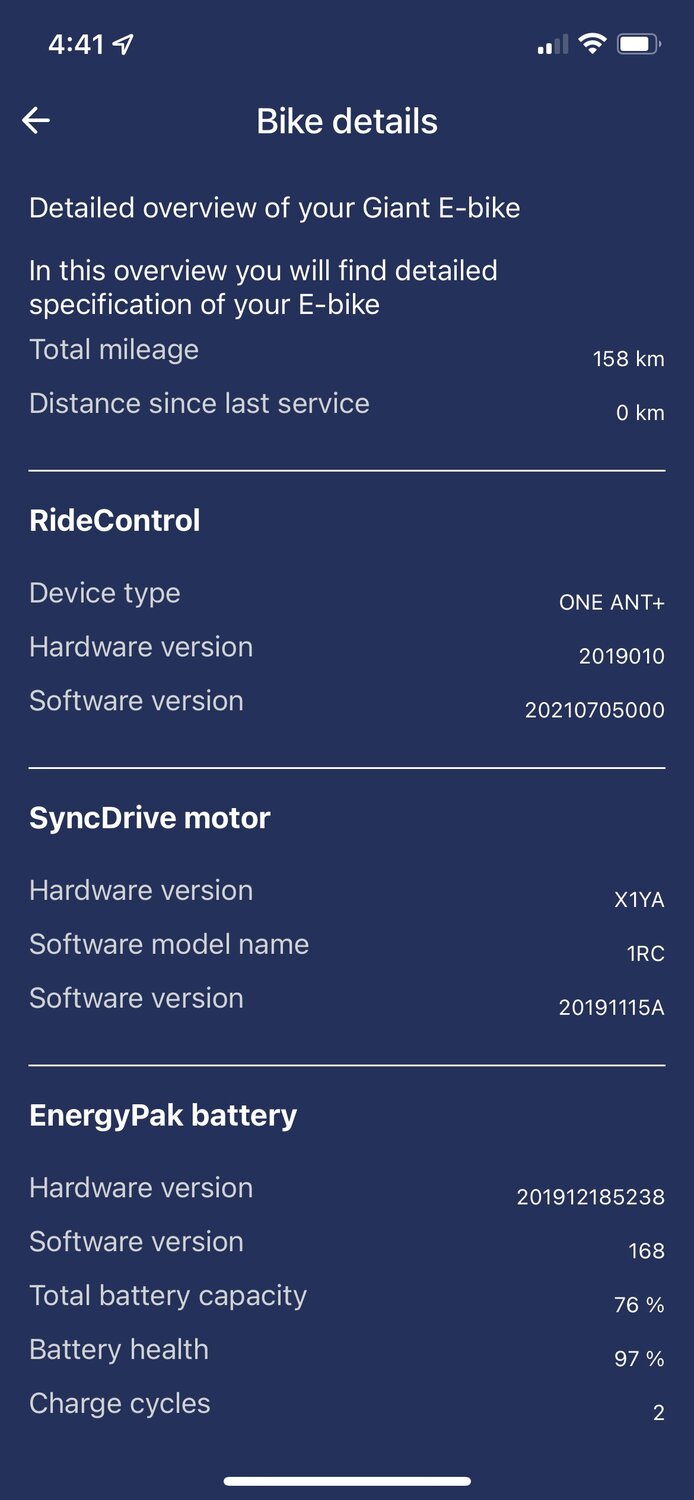Image resolution: width=694 pixels, height=1500 pixels.
Task: Tap the location arrow icon in status bar
Action: click(x=124, y=44)
